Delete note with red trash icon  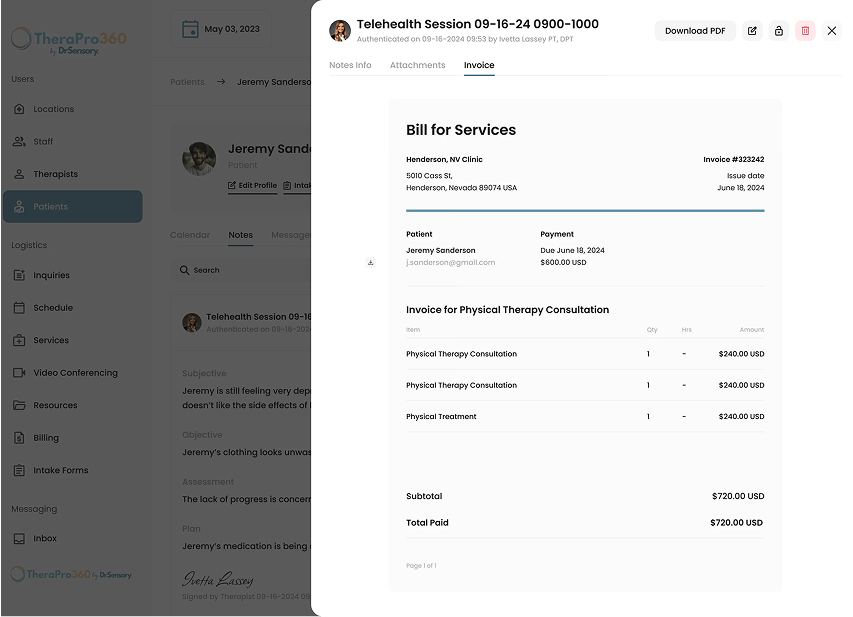tap(805, 31)
